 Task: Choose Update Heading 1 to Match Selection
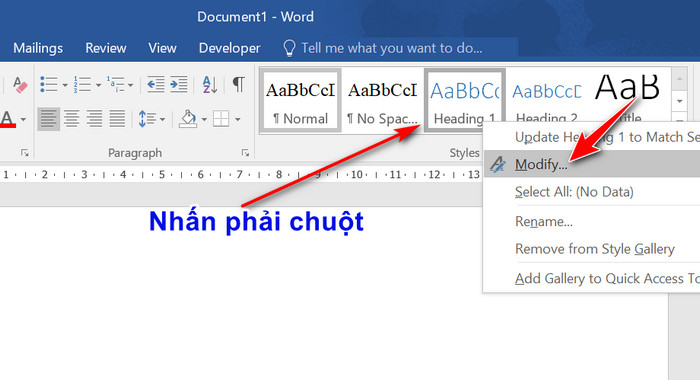point(592,137)
